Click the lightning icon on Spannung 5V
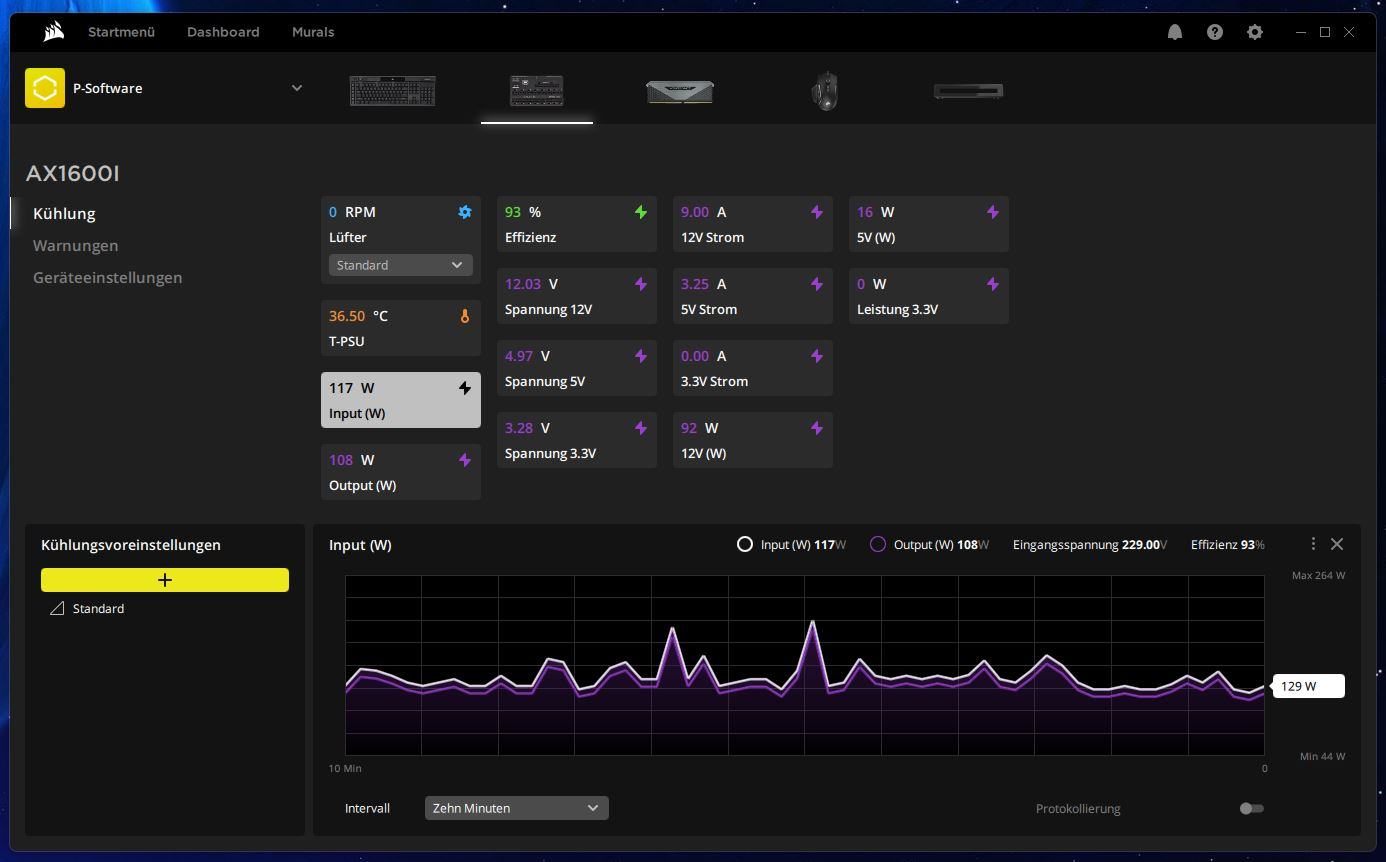The height and width of the screenshot is (862, 1386). (641, 356)
